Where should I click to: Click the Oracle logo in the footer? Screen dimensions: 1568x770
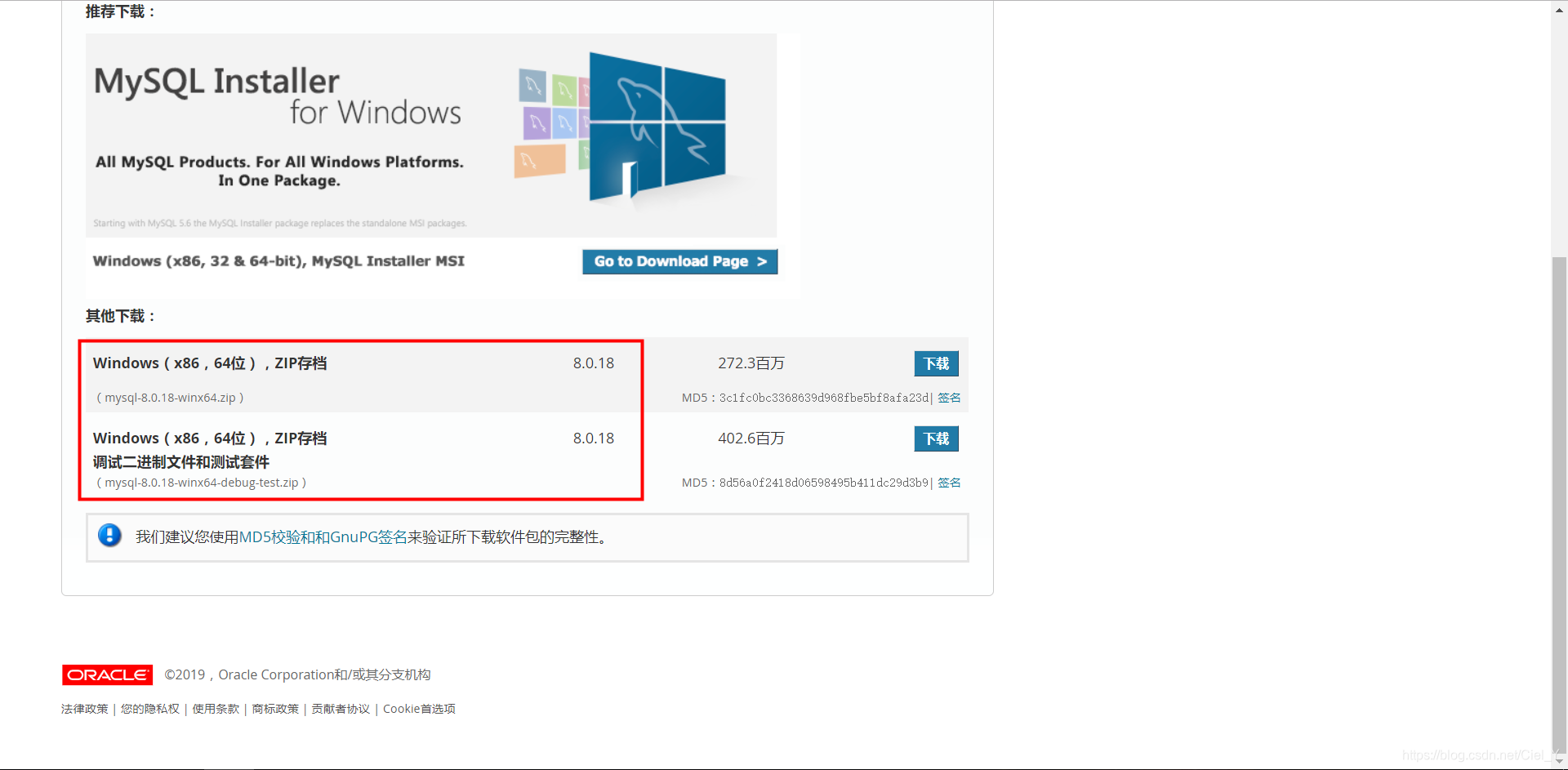point(107,674)
